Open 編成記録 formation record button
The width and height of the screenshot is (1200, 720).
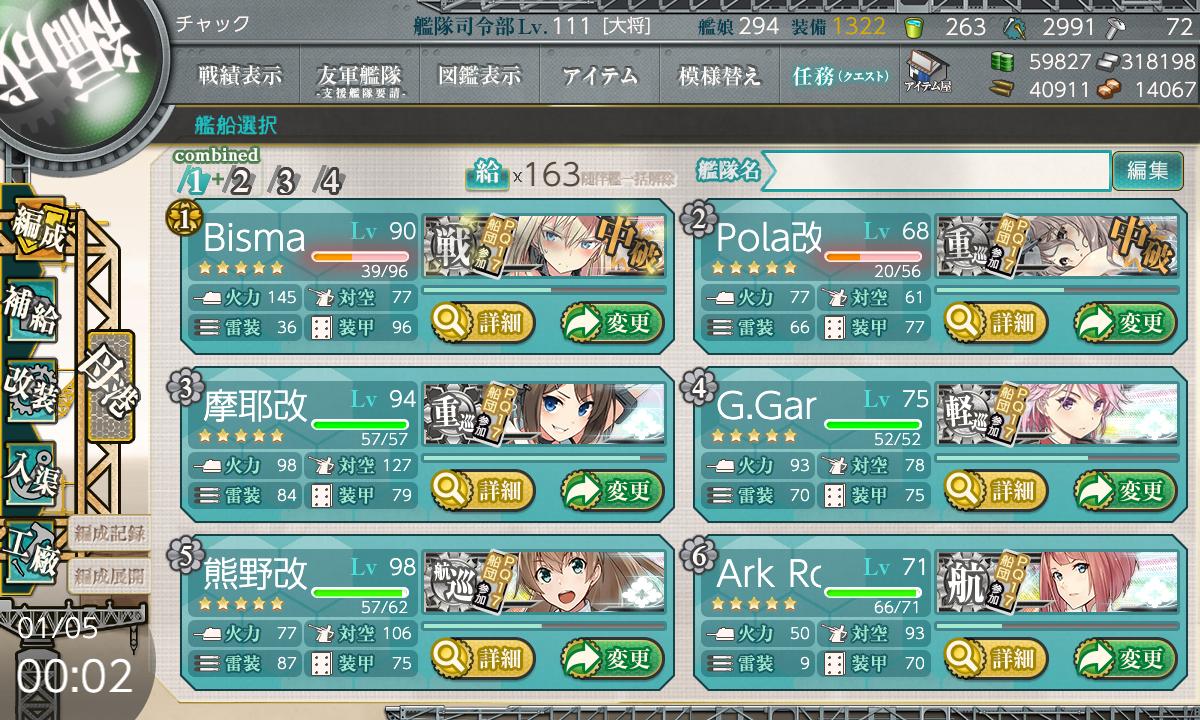[x=109, y=533]
